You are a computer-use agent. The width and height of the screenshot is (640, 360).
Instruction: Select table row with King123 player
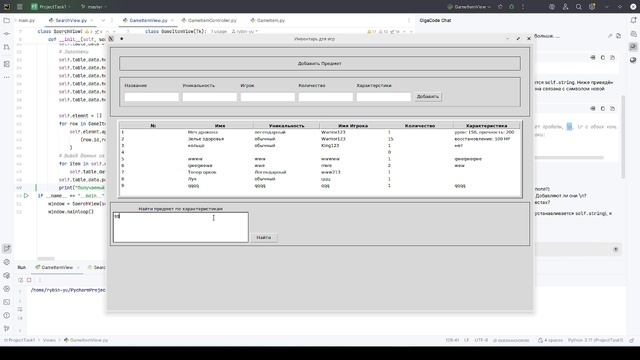click(x=320, y=146)
